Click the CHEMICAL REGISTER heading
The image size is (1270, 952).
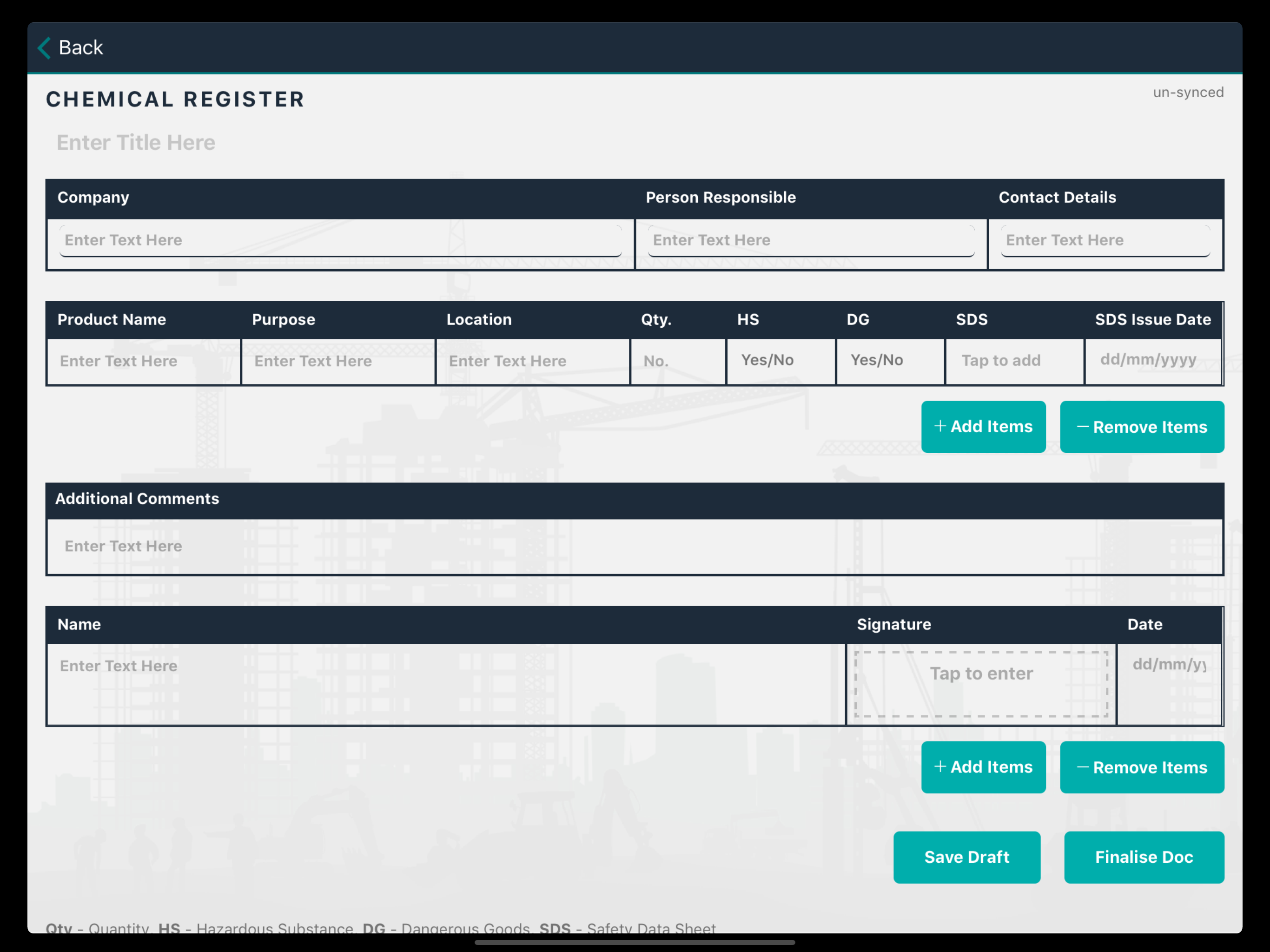pos(175,99)
